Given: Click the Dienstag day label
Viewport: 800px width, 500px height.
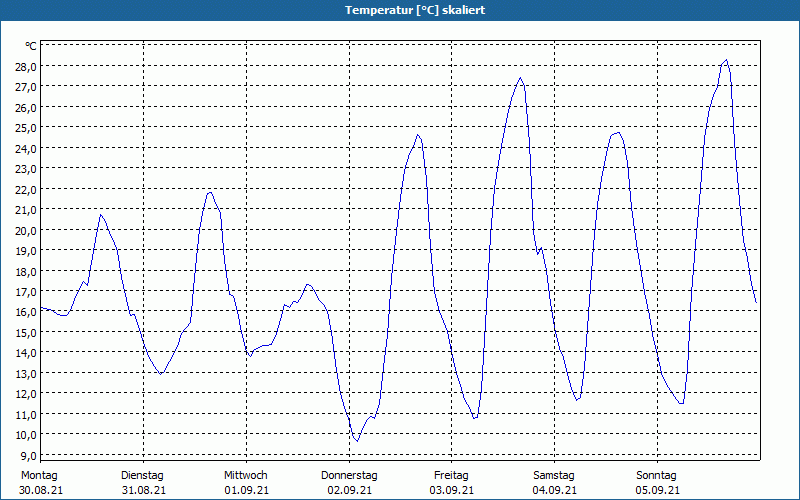Looking at the screenshot, I should click(142, 475).
